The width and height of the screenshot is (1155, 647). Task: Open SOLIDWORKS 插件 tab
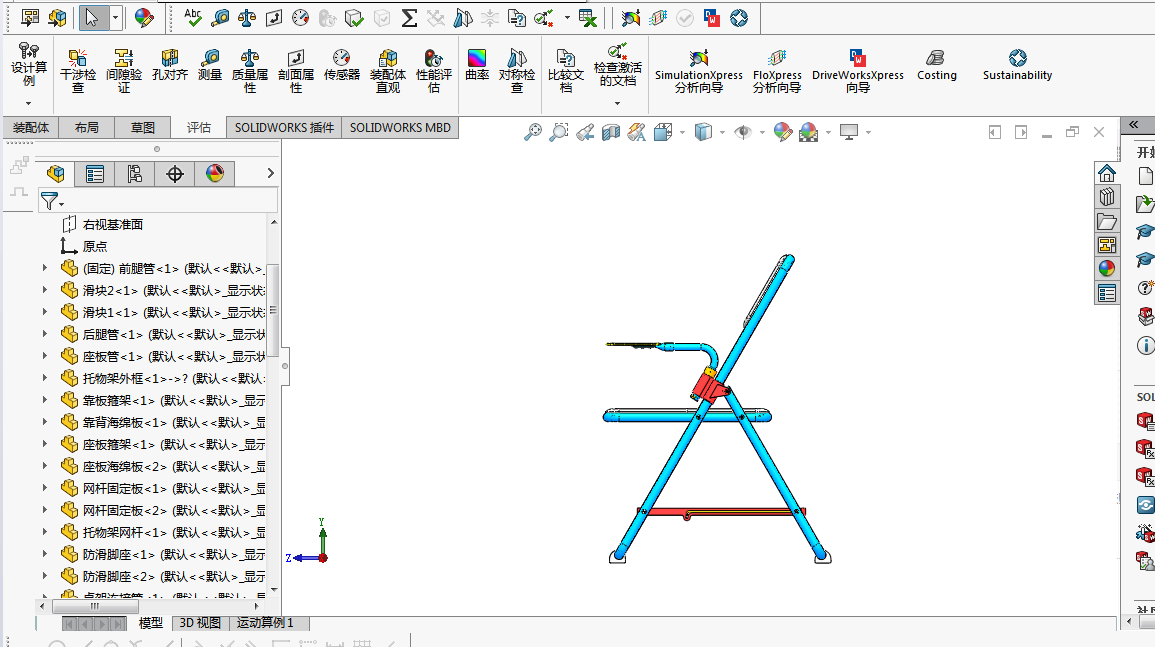coord(284,127)
